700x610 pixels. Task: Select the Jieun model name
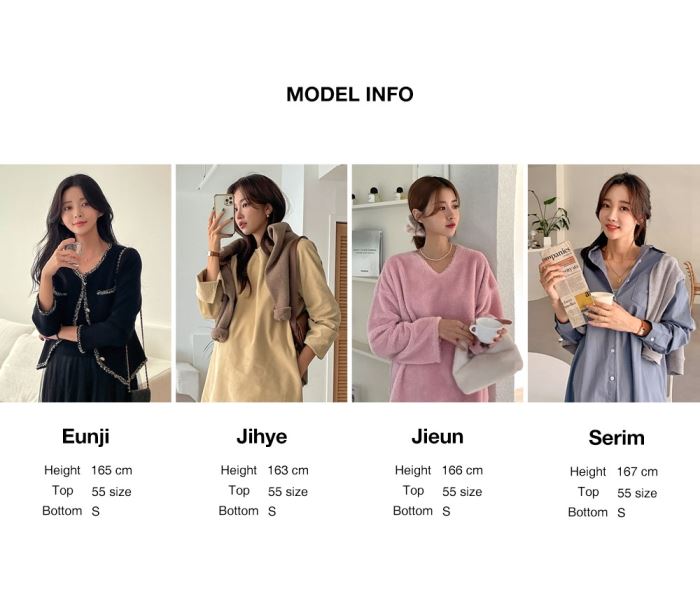pyautogui.click(x=438, y=436)
